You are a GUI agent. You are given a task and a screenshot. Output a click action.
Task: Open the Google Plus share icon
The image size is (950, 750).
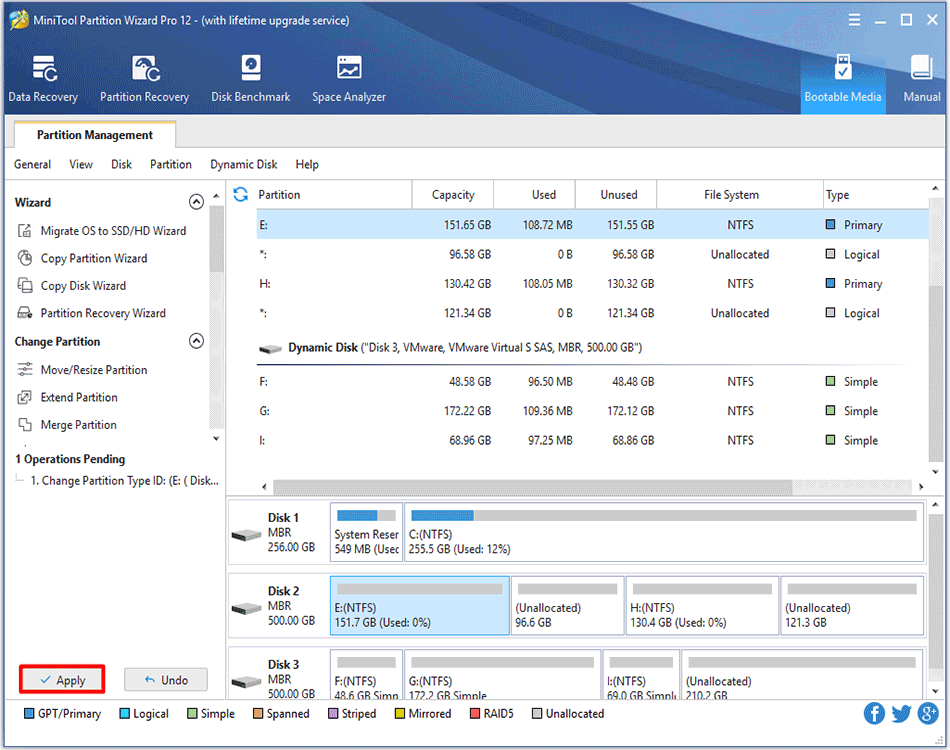[928, 714]
